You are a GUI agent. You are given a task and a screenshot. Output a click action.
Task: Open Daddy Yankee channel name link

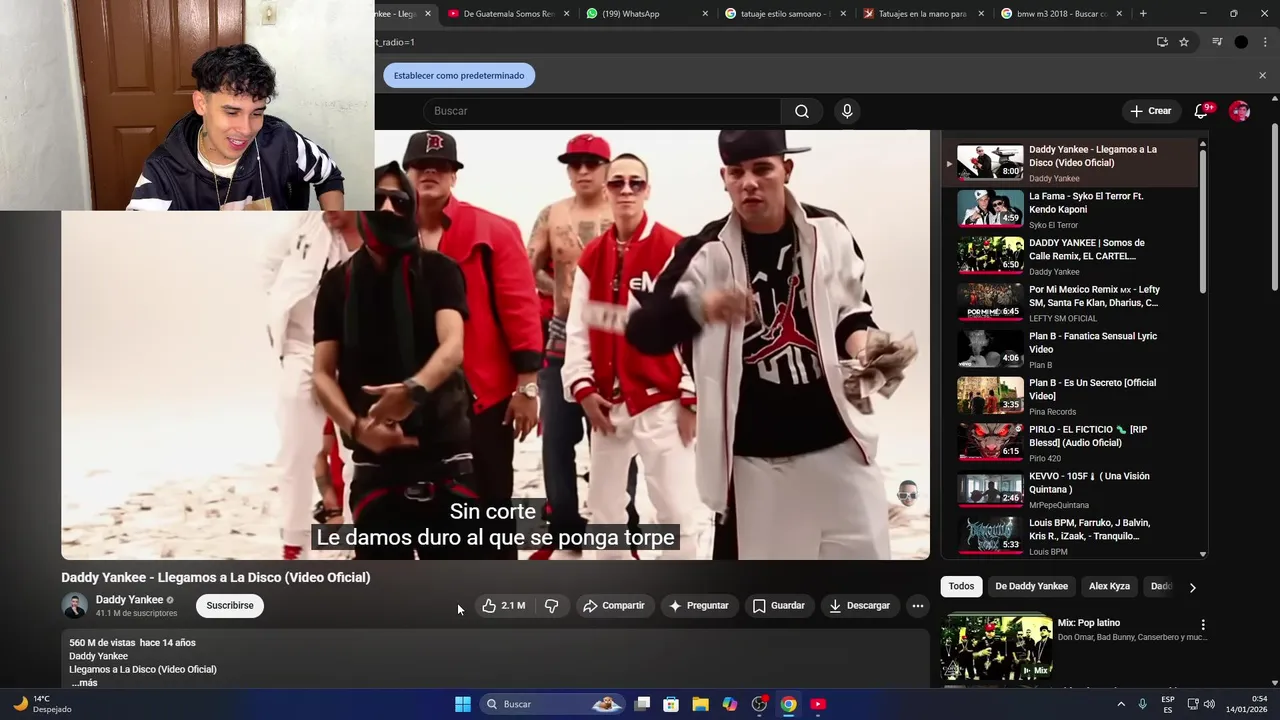pos(129,600)
